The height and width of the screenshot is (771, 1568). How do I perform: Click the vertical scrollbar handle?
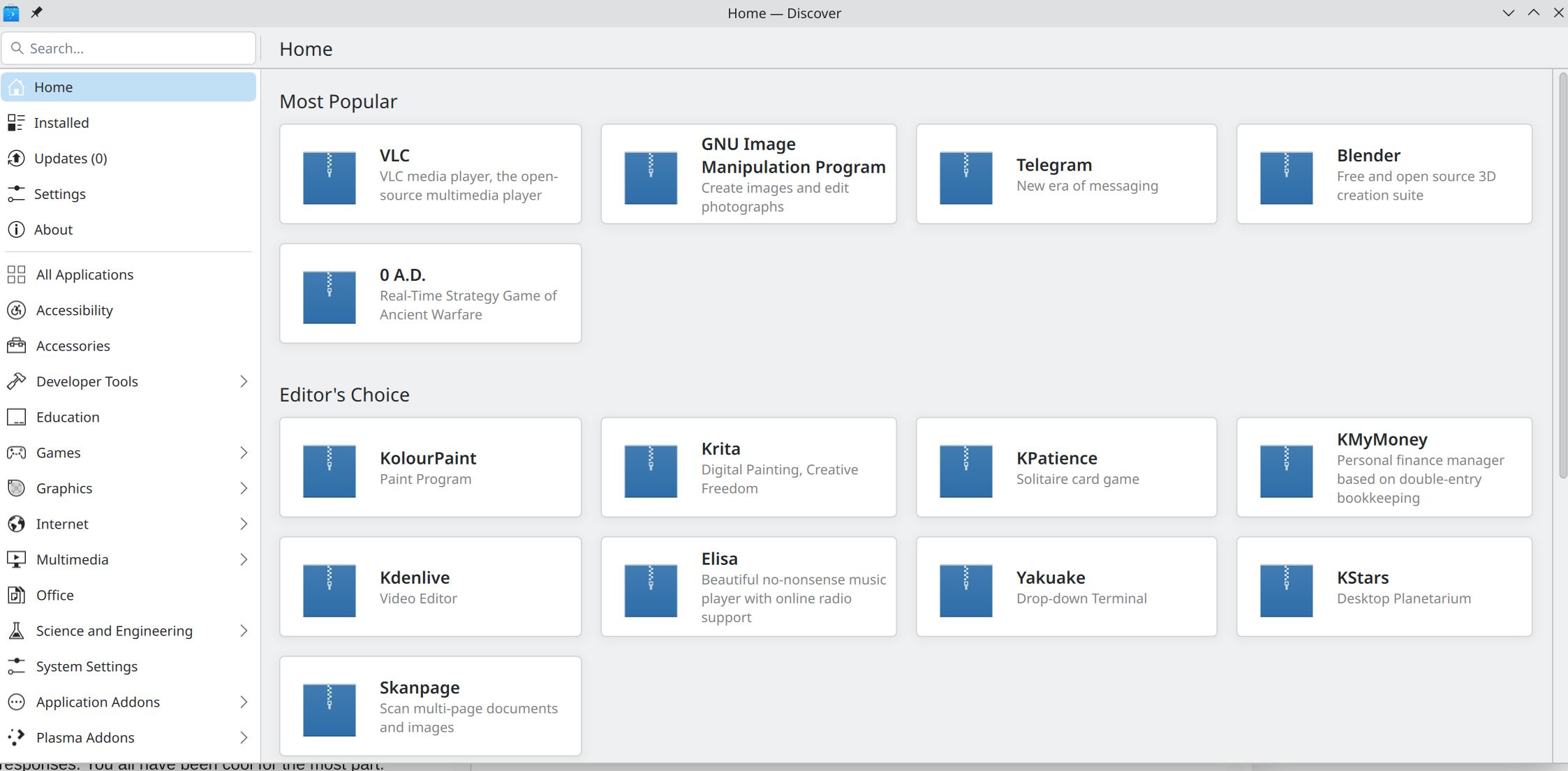coord(1562,276)
